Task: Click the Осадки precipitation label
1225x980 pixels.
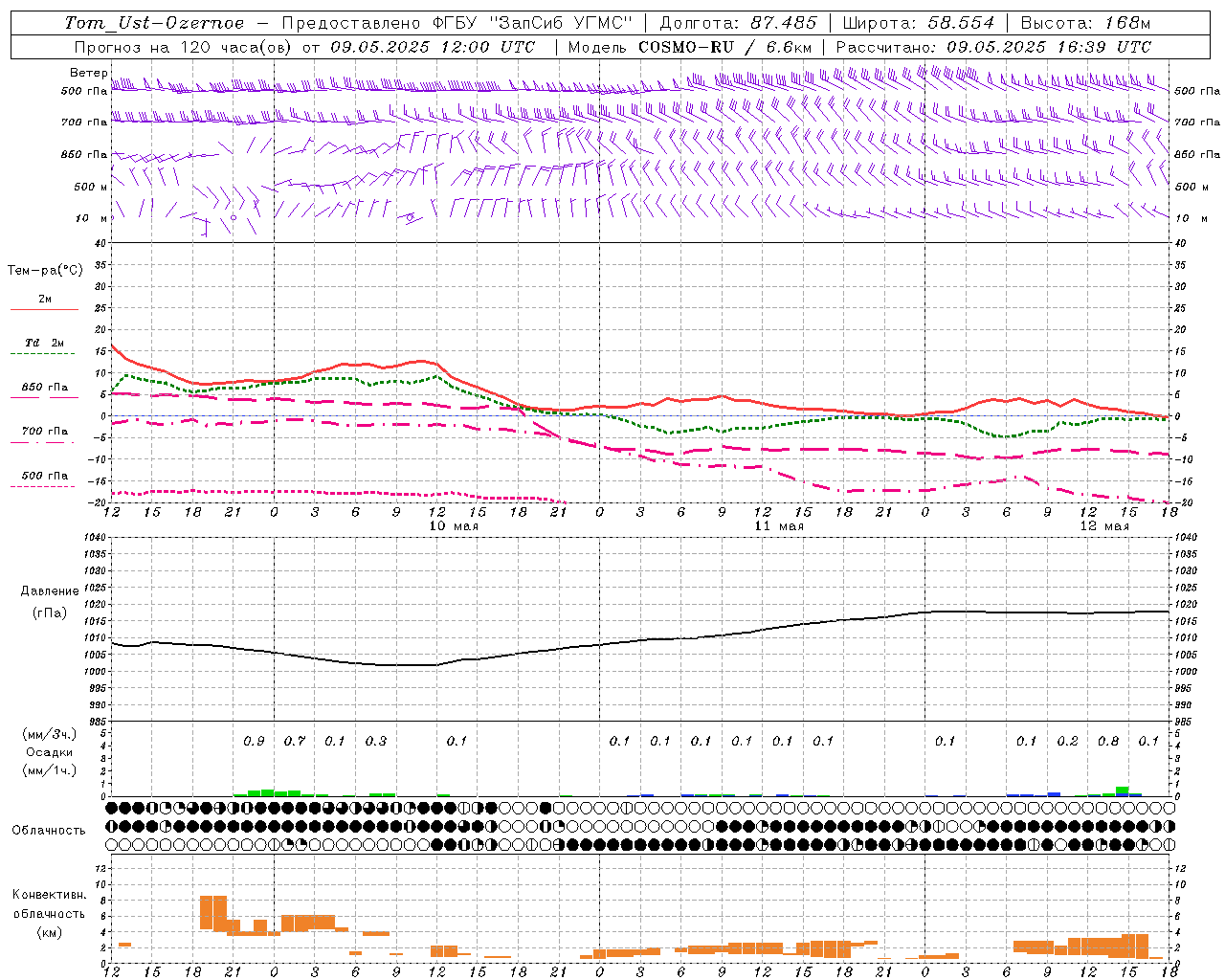Action: pyautogui.click(x=50, y=752)
